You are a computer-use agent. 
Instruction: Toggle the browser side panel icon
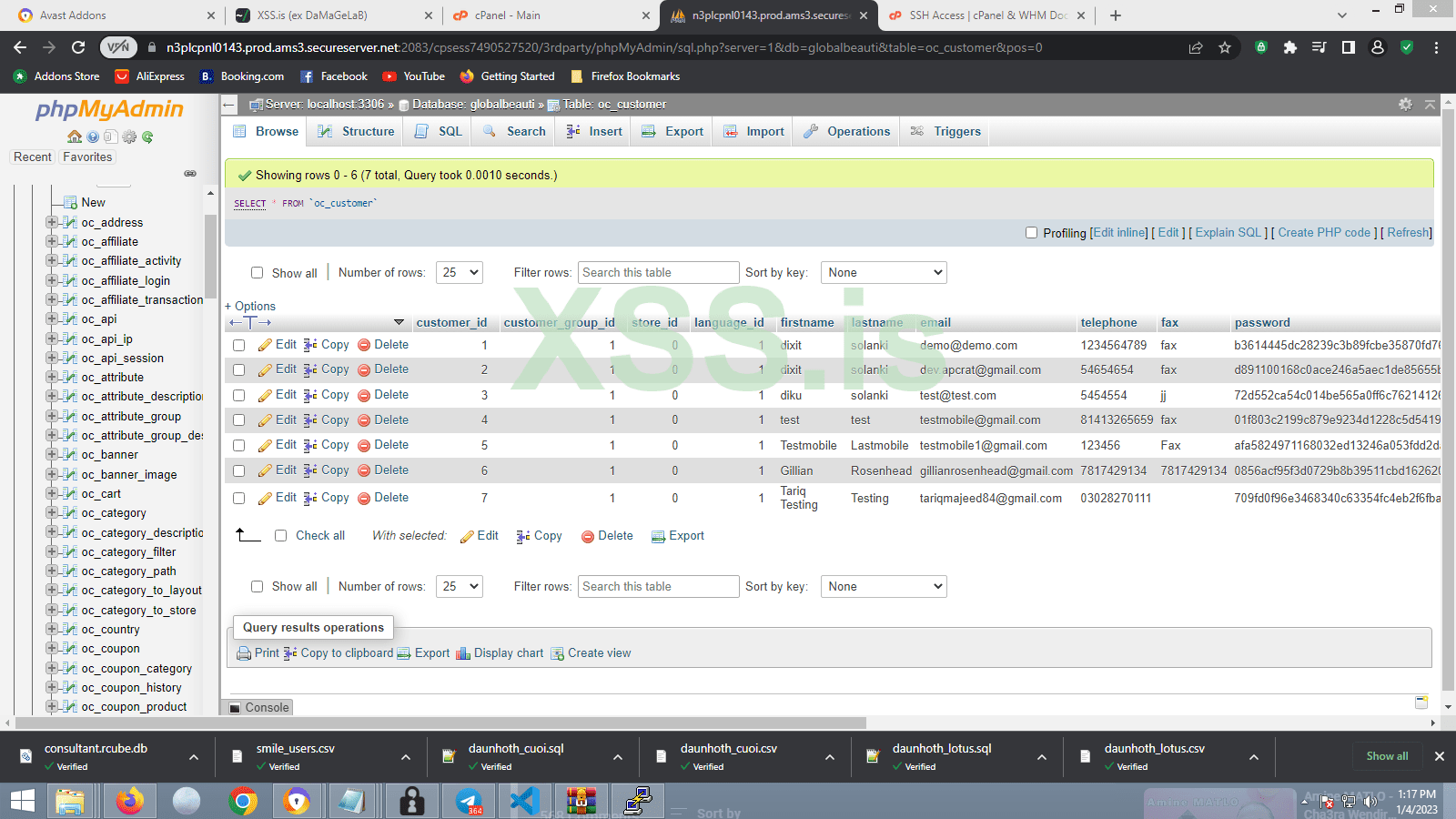point(1348,47)
